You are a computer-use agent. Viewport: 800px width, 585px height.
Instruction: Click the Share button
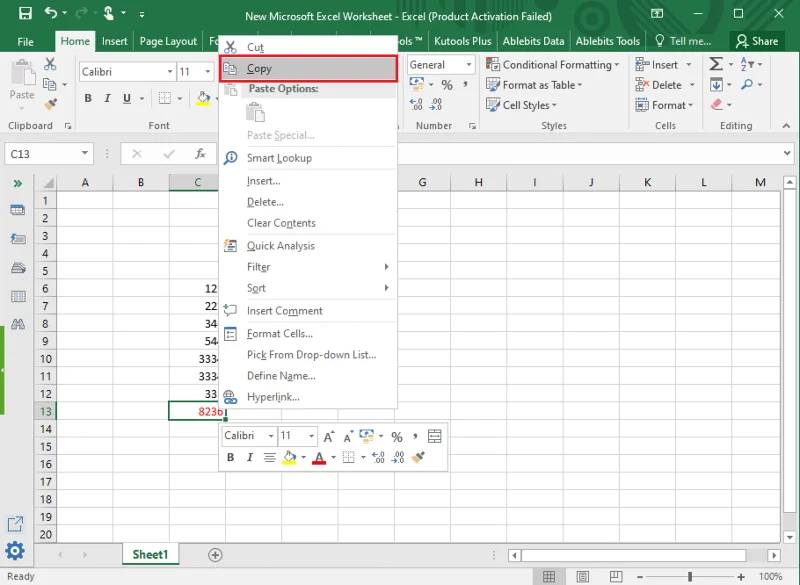(757, 41)
